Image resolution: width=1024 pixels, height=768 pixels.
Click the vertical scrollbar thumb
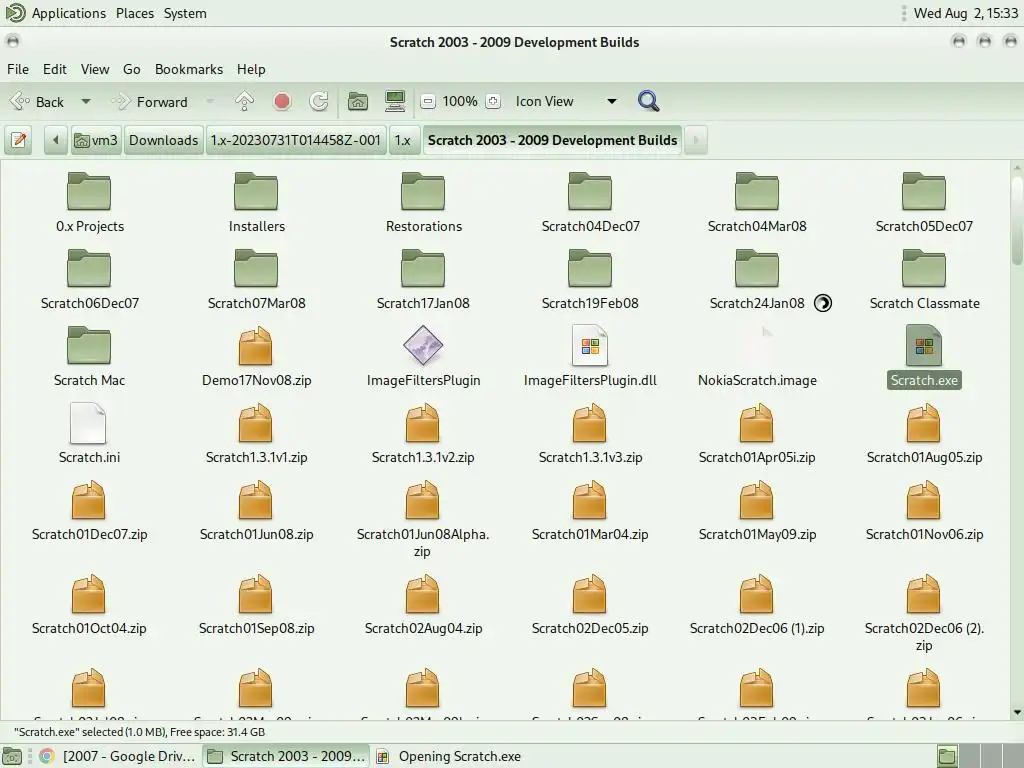[x=1017, y=219]
